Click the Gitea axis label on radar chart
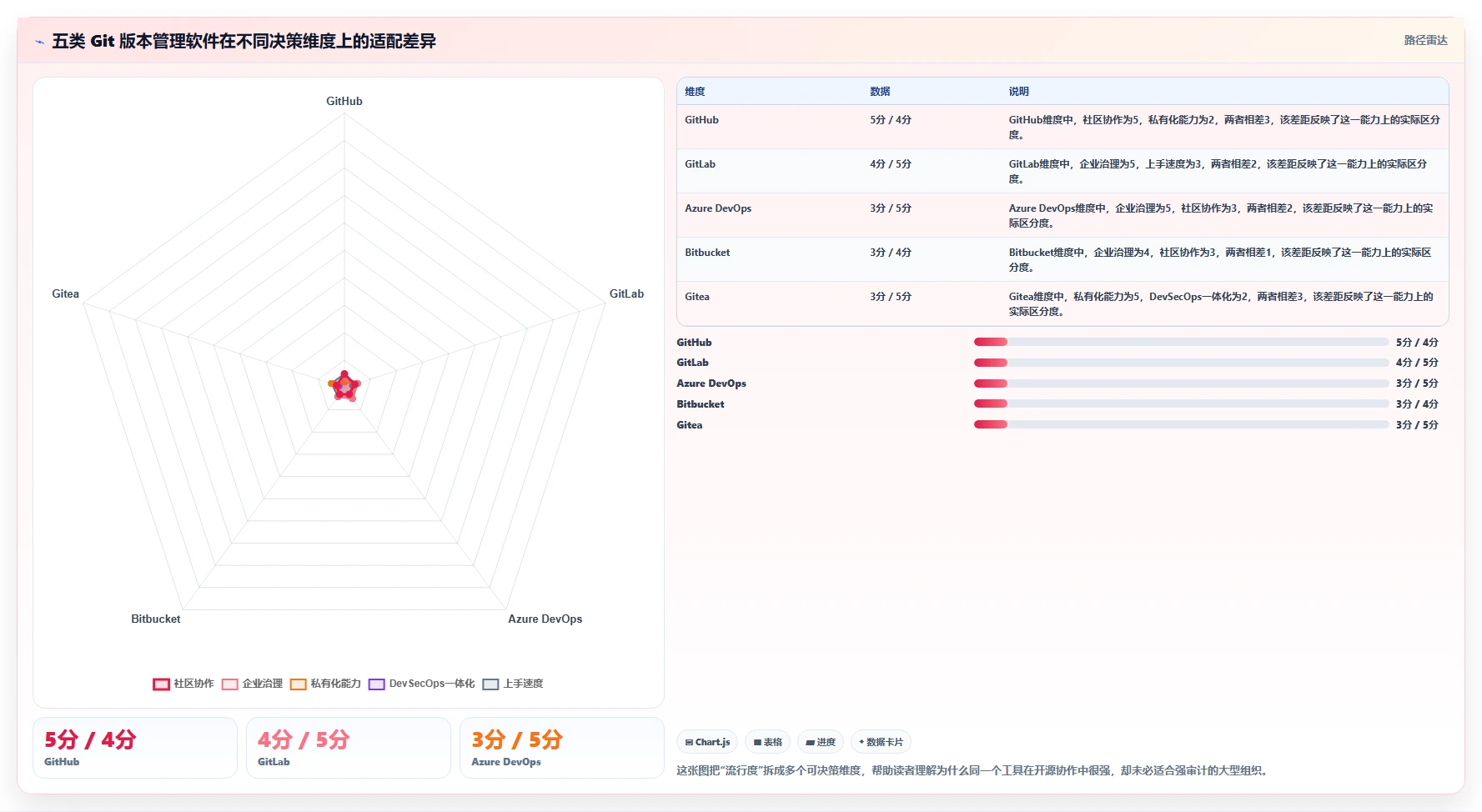 click(65, 293)
